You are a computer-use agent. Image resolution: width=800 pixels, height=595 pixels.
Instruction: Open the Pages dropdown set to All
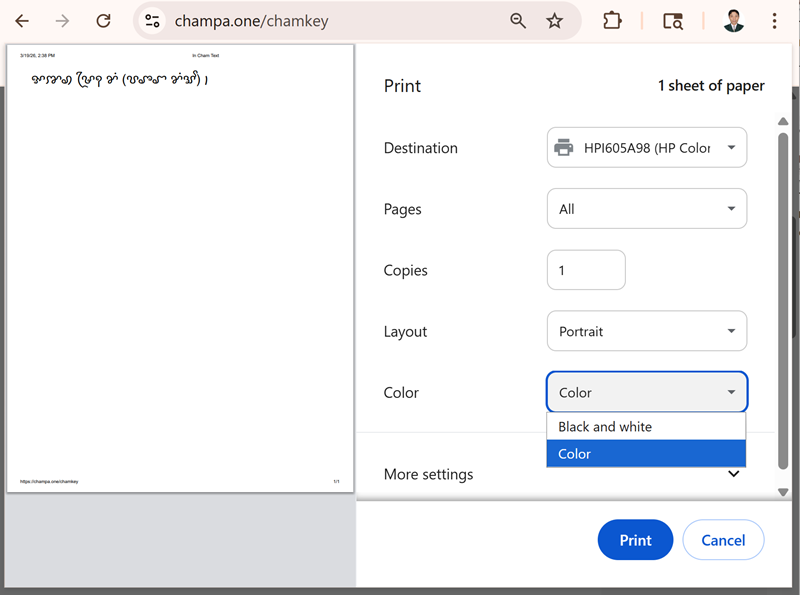[x=646, y=209]
